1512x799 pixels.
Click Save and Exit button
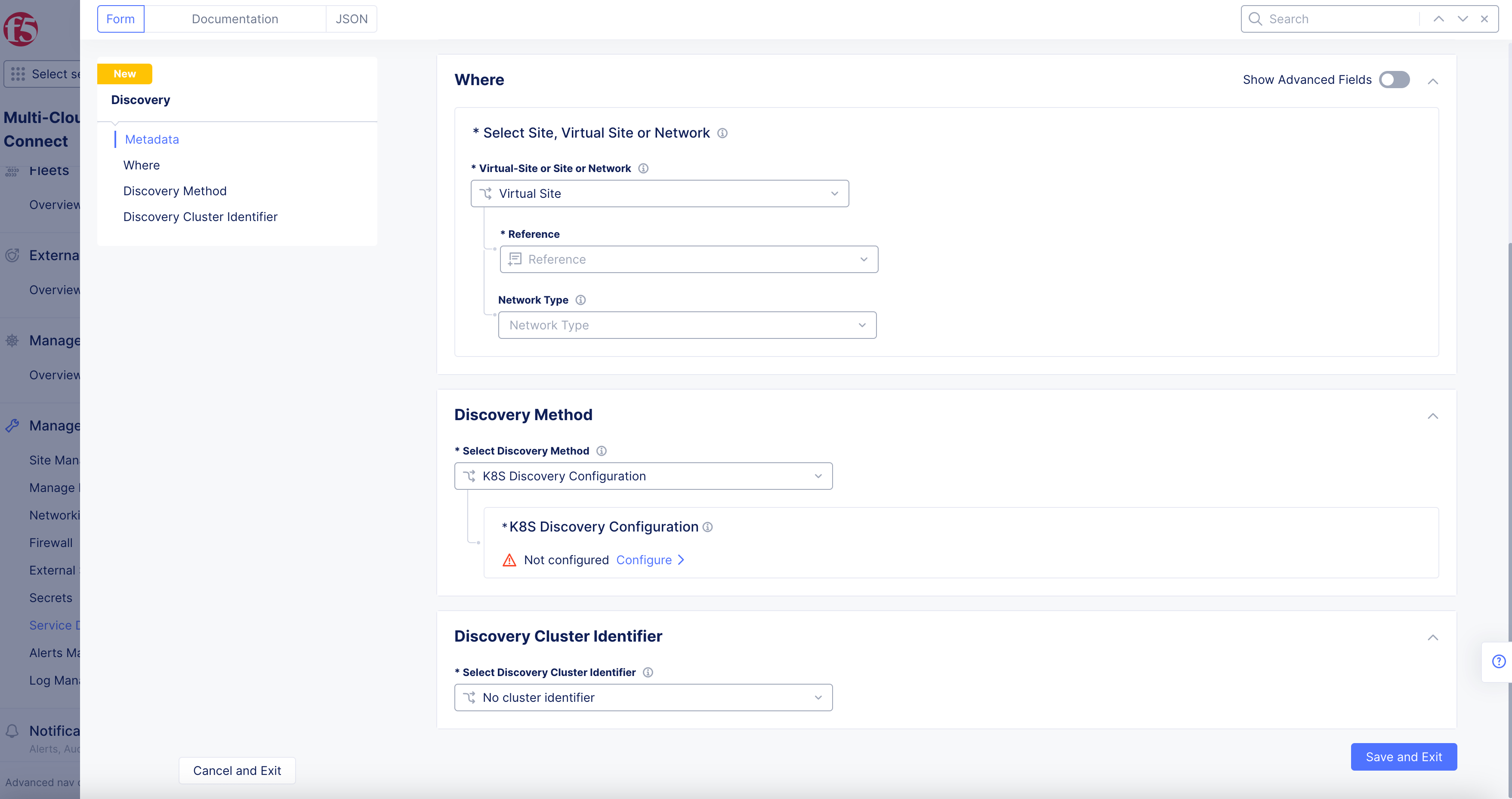pyautogui.click(x=1404, y=757)
